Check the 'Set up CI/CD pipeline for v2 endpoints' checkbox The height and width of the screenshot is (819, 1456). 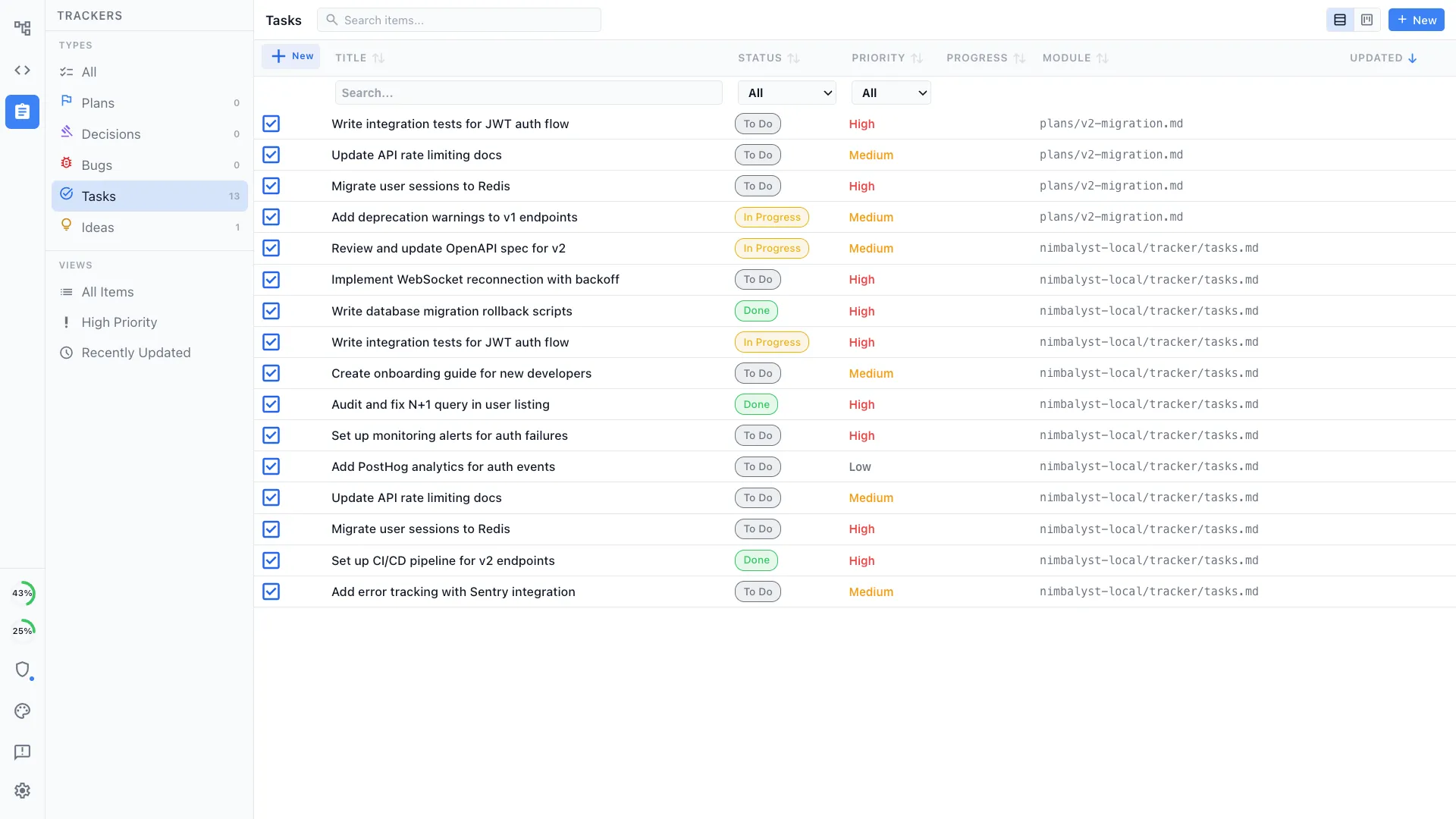[x=271, y=560]
